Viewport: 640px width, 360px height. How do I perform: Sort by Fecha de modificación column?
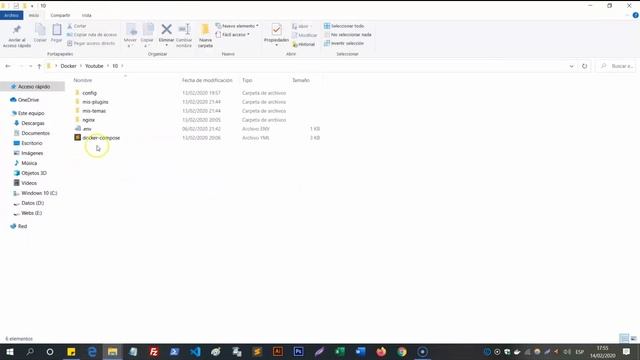tap(207, 80)
